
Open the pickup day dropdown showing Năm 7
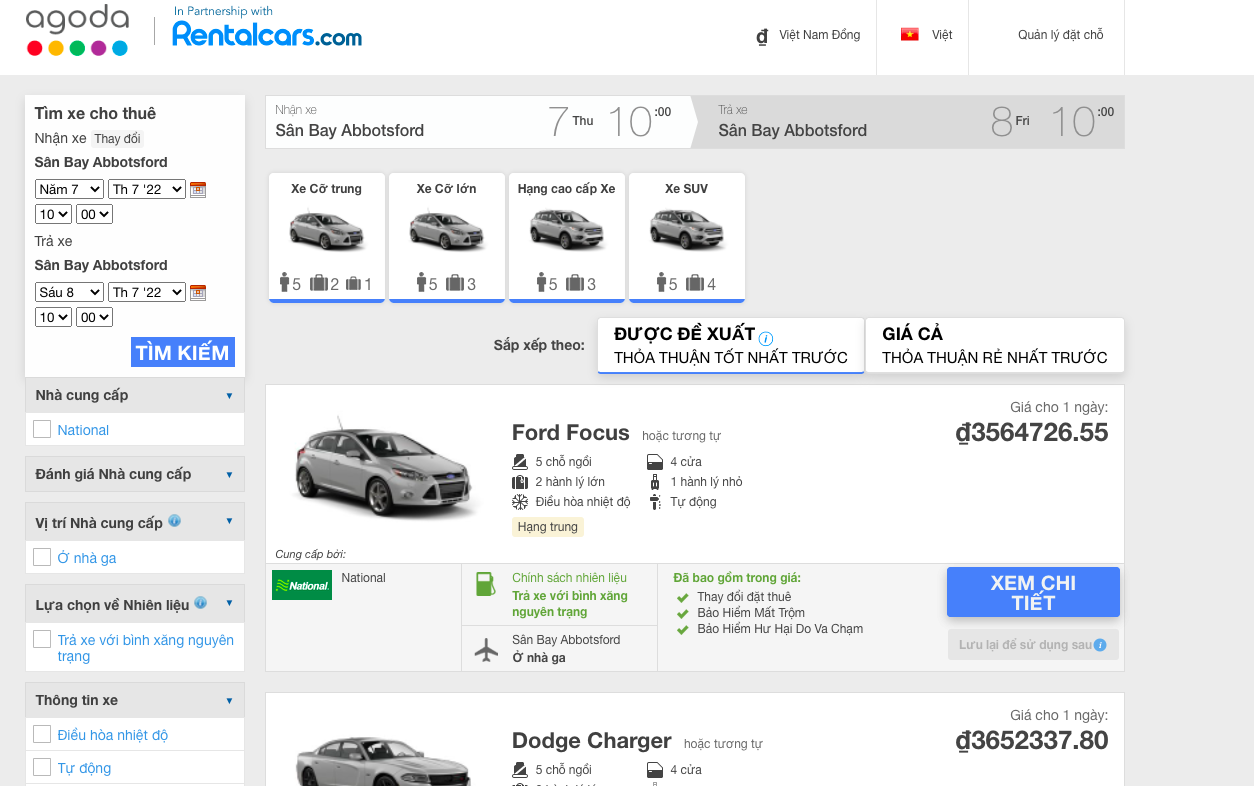pos(69,189)
